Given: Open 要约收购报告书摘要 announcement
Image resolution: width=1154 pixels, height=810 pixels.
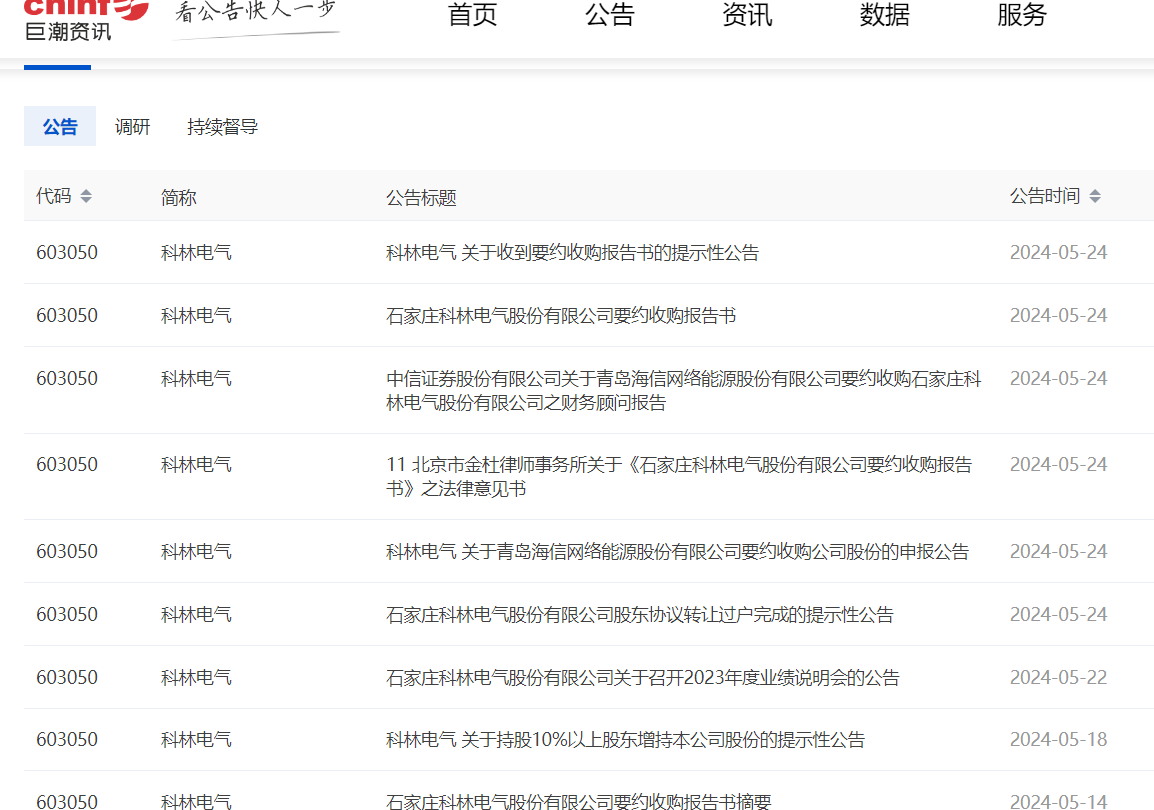Looking at the screenshot, I should 578,801.
